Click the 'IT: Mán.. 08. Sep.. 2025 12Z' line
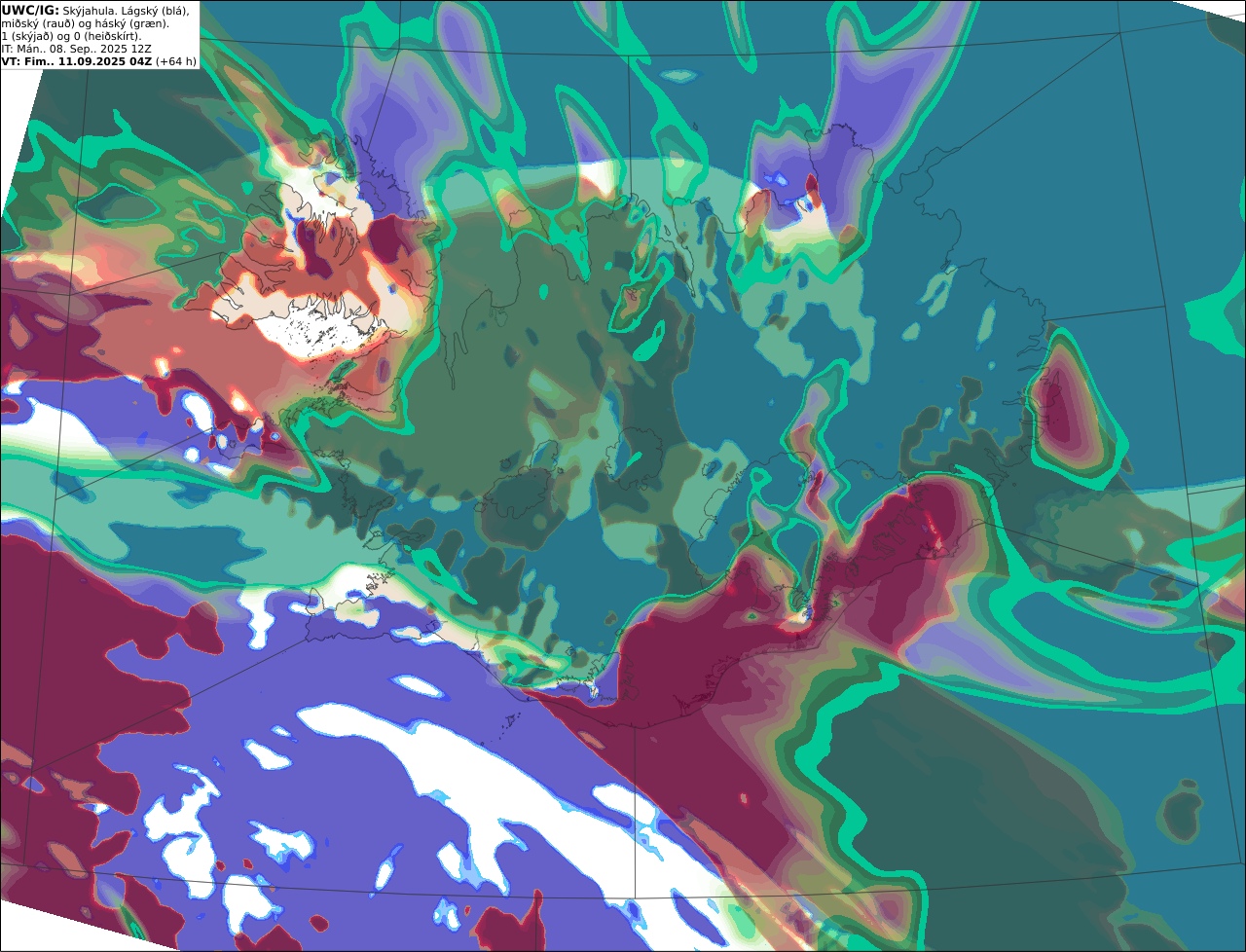 pyautogui.click(x=76, y=48)
